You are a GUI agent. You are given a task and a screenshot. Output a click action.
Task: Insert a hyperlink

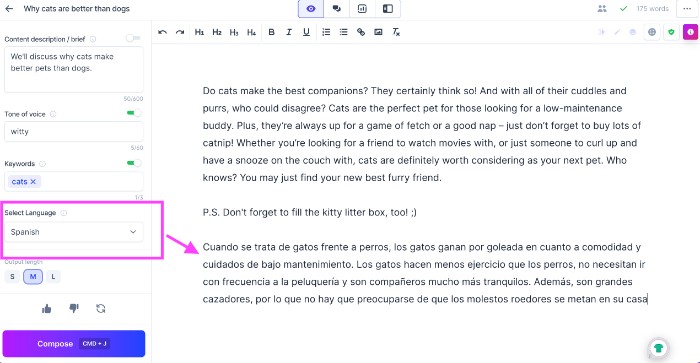click(361, 32)
